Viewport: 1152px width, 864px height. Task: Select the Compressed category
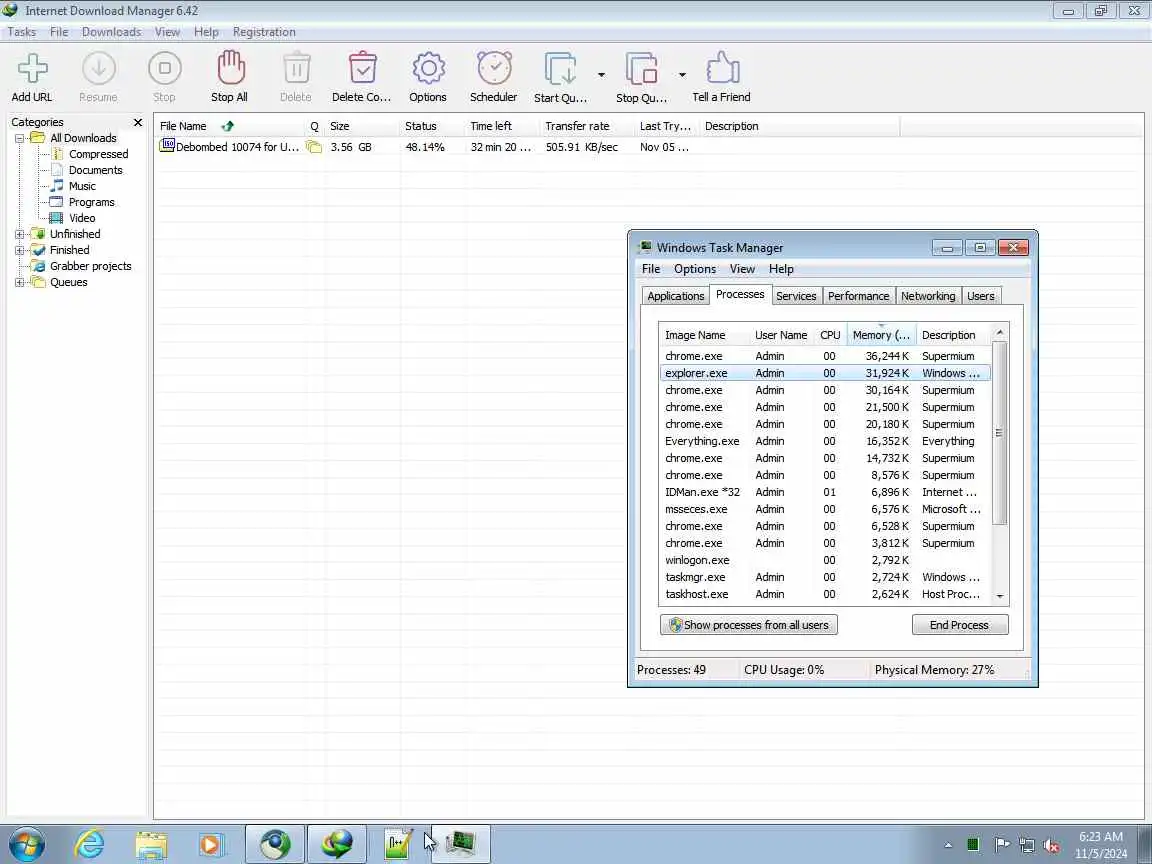98,154
